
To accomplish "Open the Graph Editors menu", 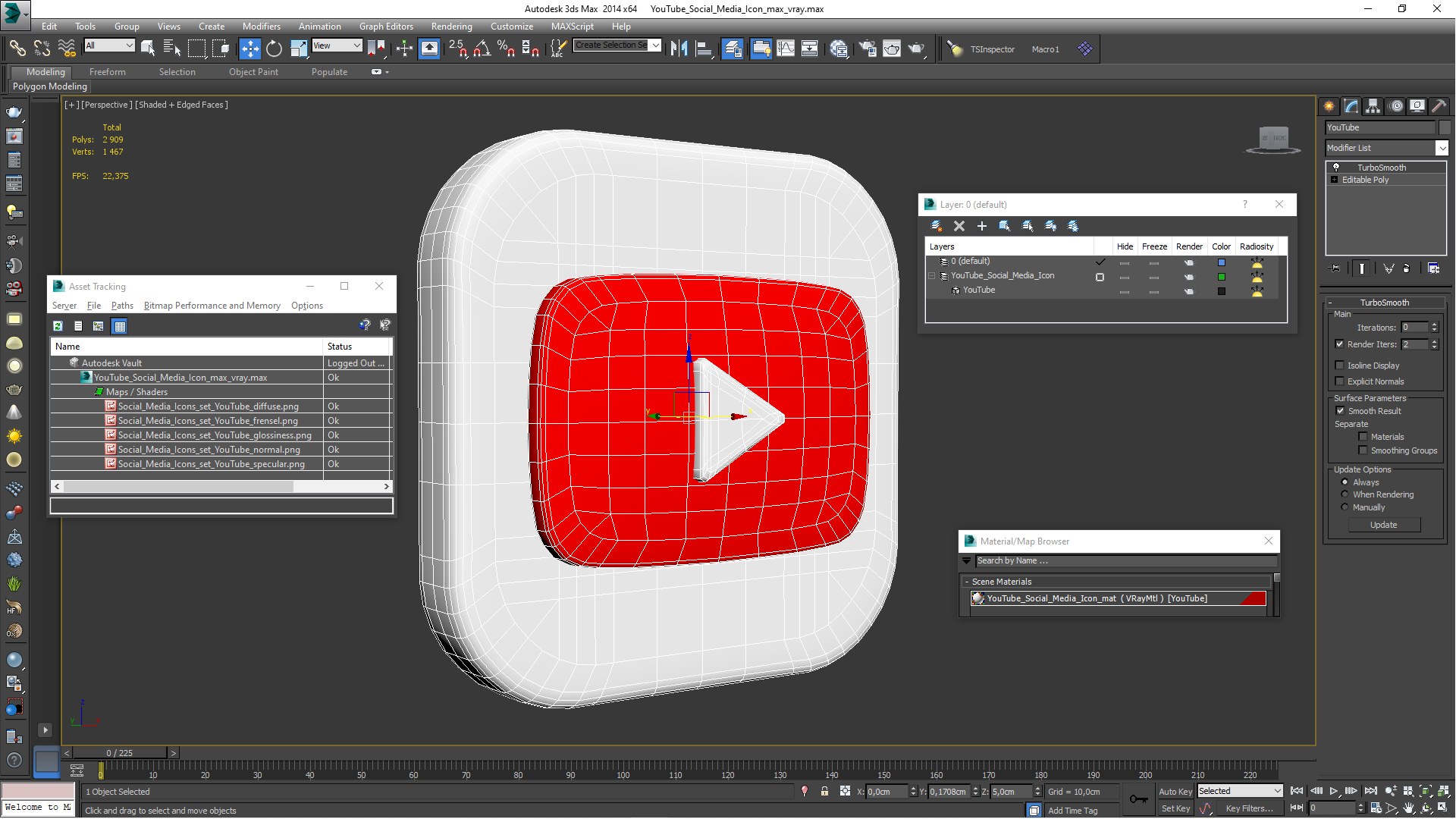I will [386, 26].
